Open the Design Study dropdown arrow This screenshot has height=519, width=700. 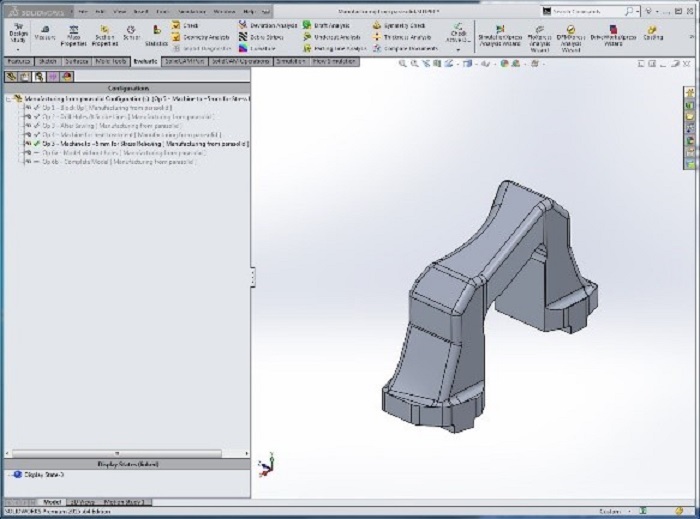(18, 47)
